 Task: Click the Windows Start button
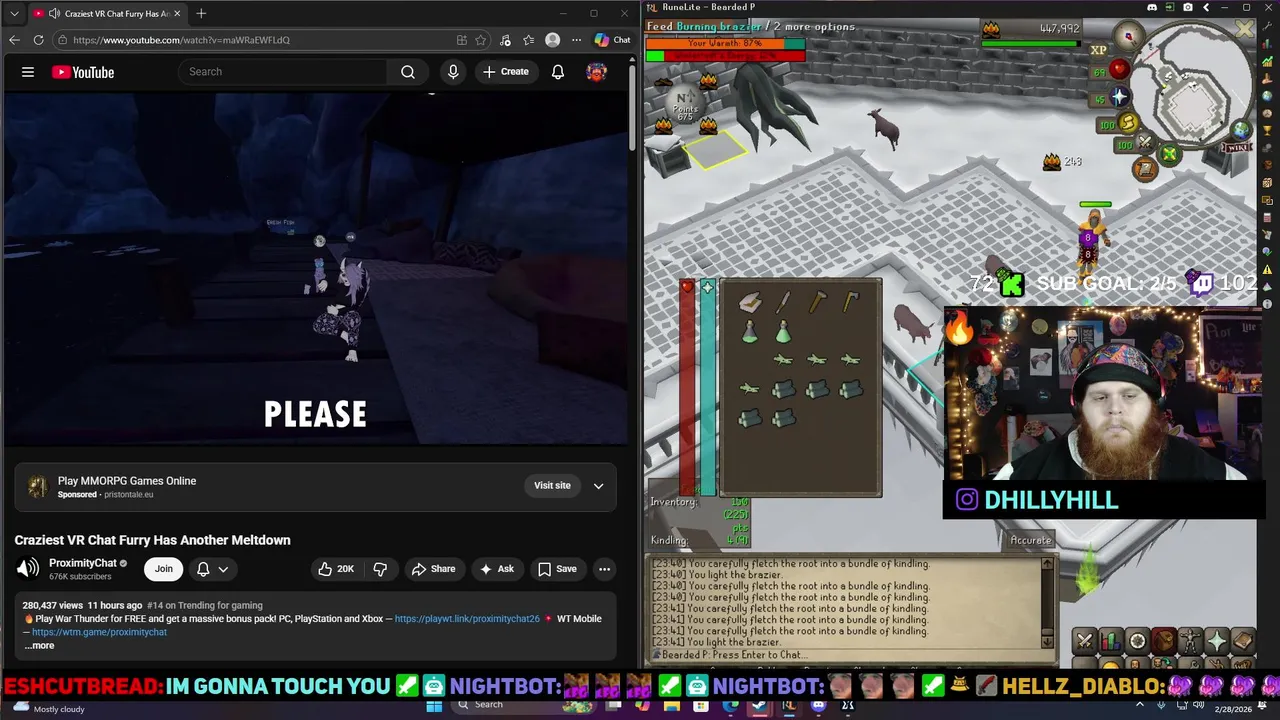click(434, 705)
